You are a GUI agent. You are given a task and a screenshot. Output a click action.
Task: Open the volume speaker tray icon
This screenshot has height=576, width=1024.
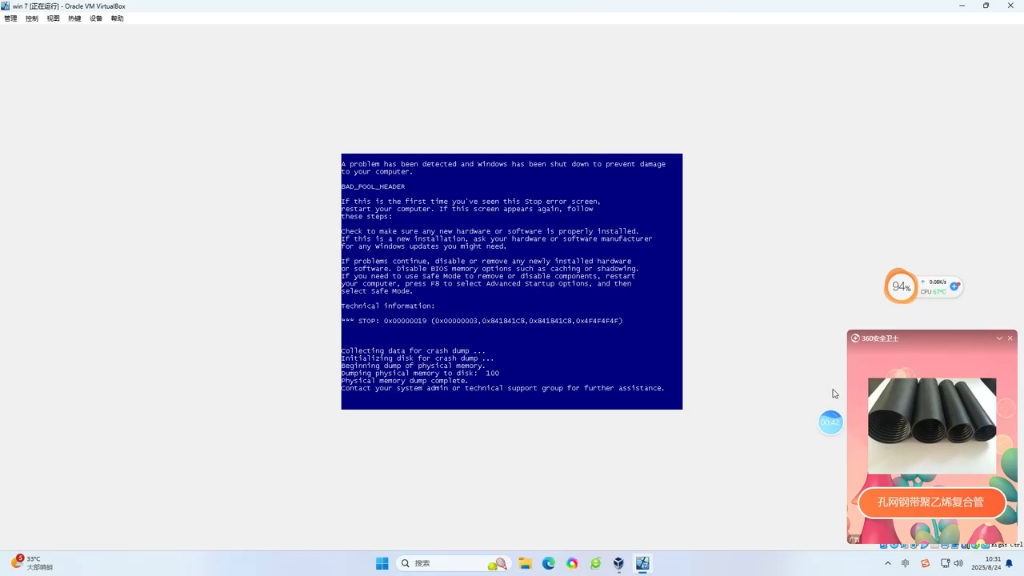(x=959, y=563)
